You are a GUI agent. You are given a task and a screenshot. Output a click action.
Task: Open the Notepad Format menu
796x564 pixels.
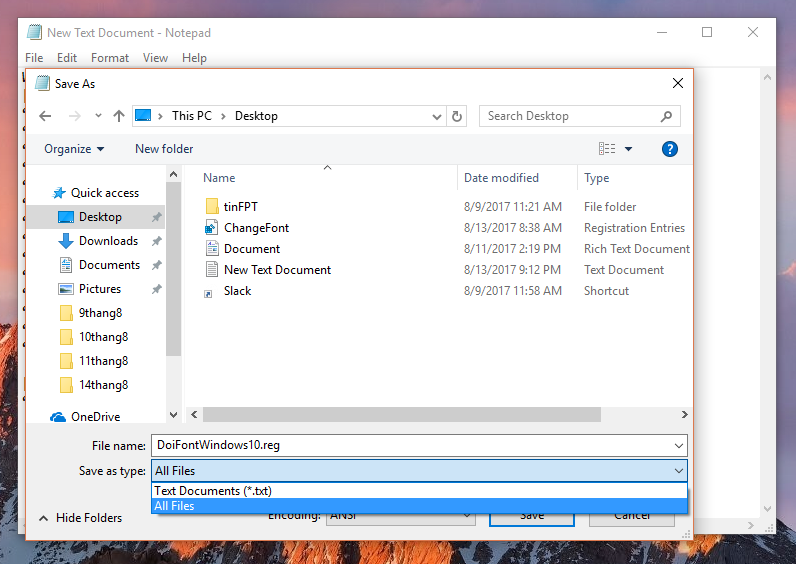(x=110, y=58)
